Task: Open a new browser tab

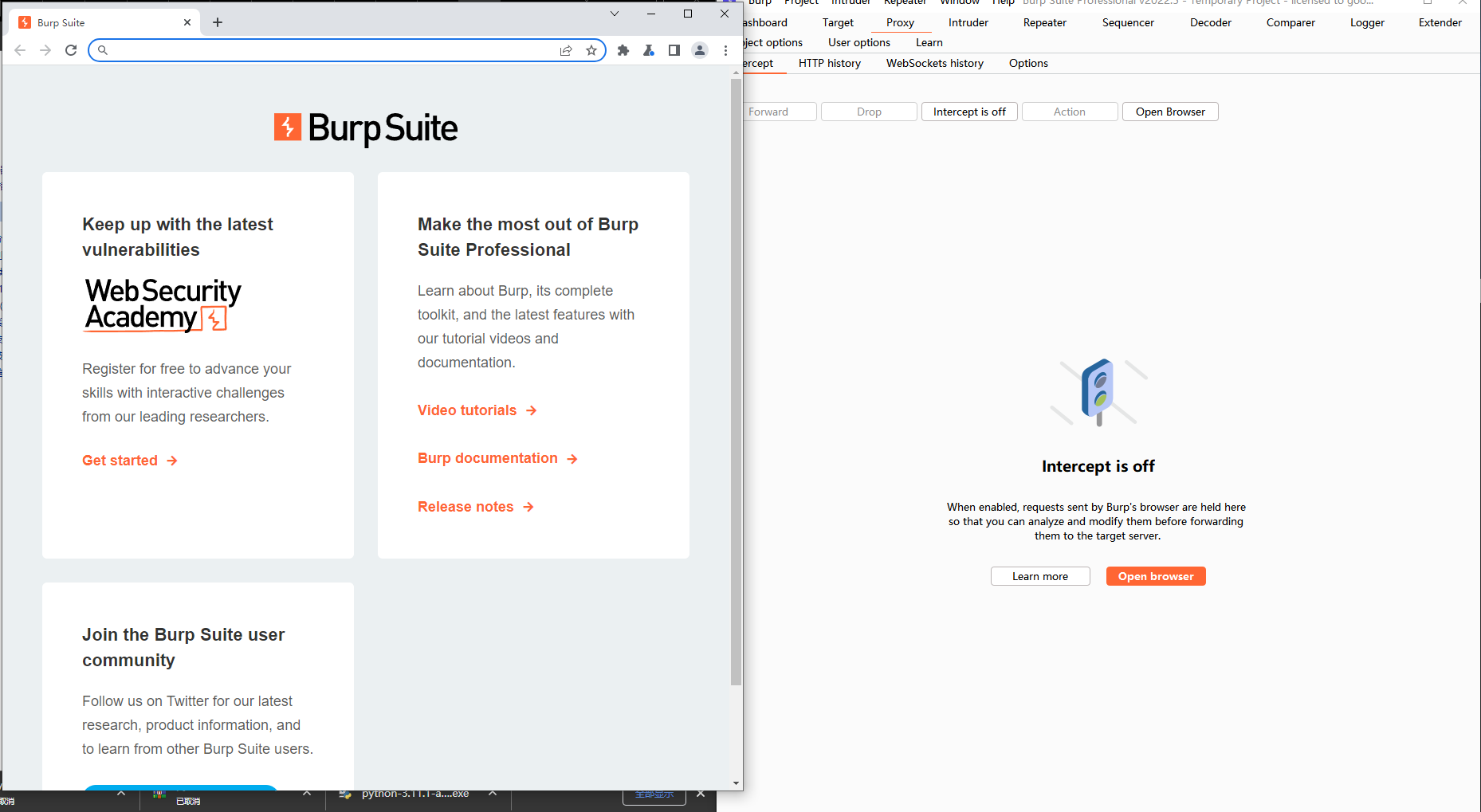Action: coord(218,22)
